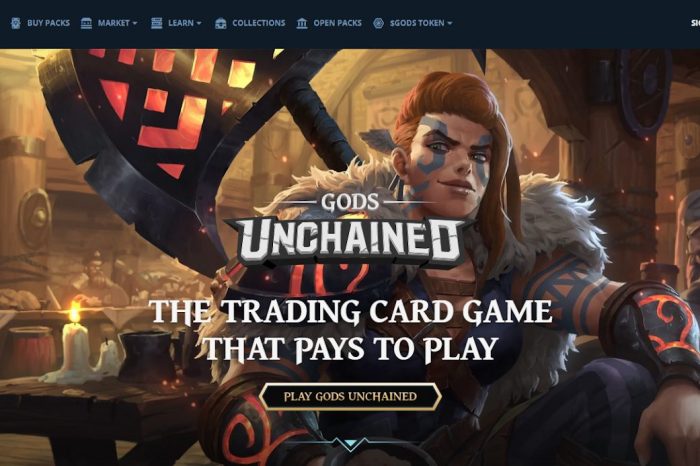
Task: Select the $GODS Token text label
Action: pyautogui.click(x=417, y=23)
